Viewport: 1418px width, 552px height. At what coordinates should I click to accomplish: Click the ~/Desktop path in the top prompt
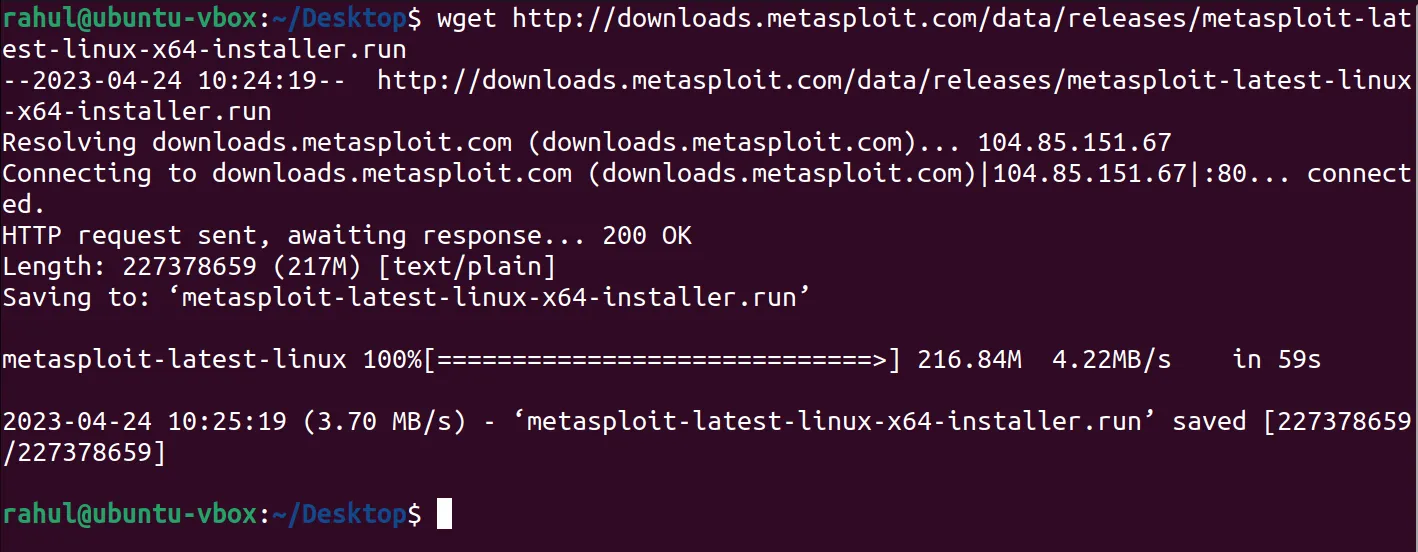(x=339, y=17)
